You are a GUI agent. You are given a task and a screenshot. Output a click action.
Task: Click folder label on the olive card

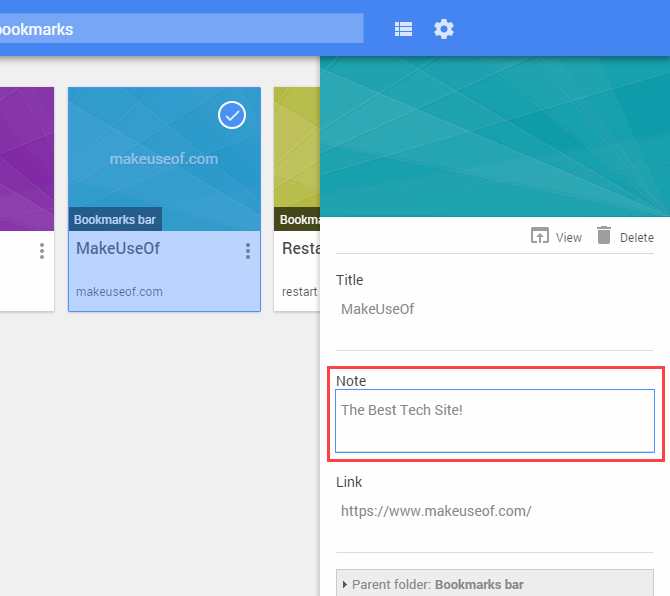click(x=298, y=219)
